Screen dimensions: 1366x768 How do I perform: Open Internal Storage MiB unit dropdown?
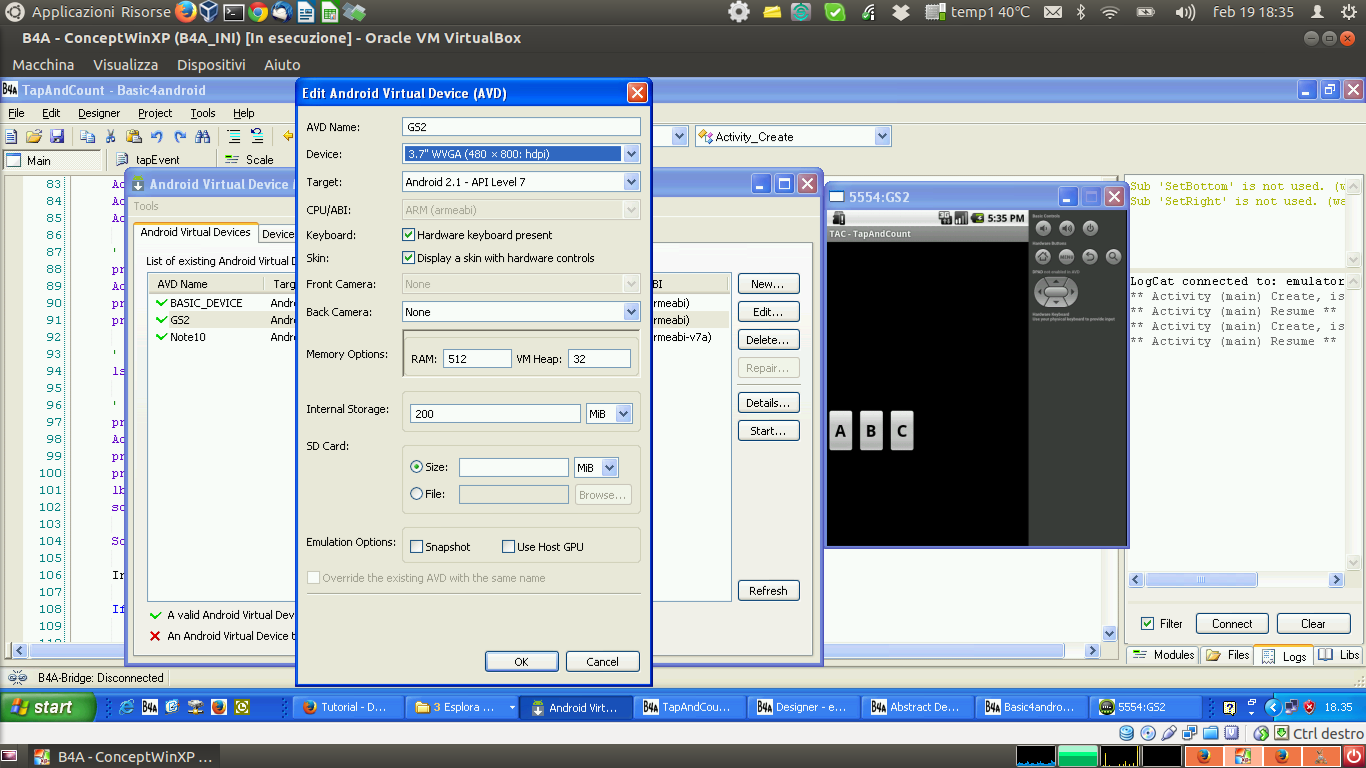(623, 414)
